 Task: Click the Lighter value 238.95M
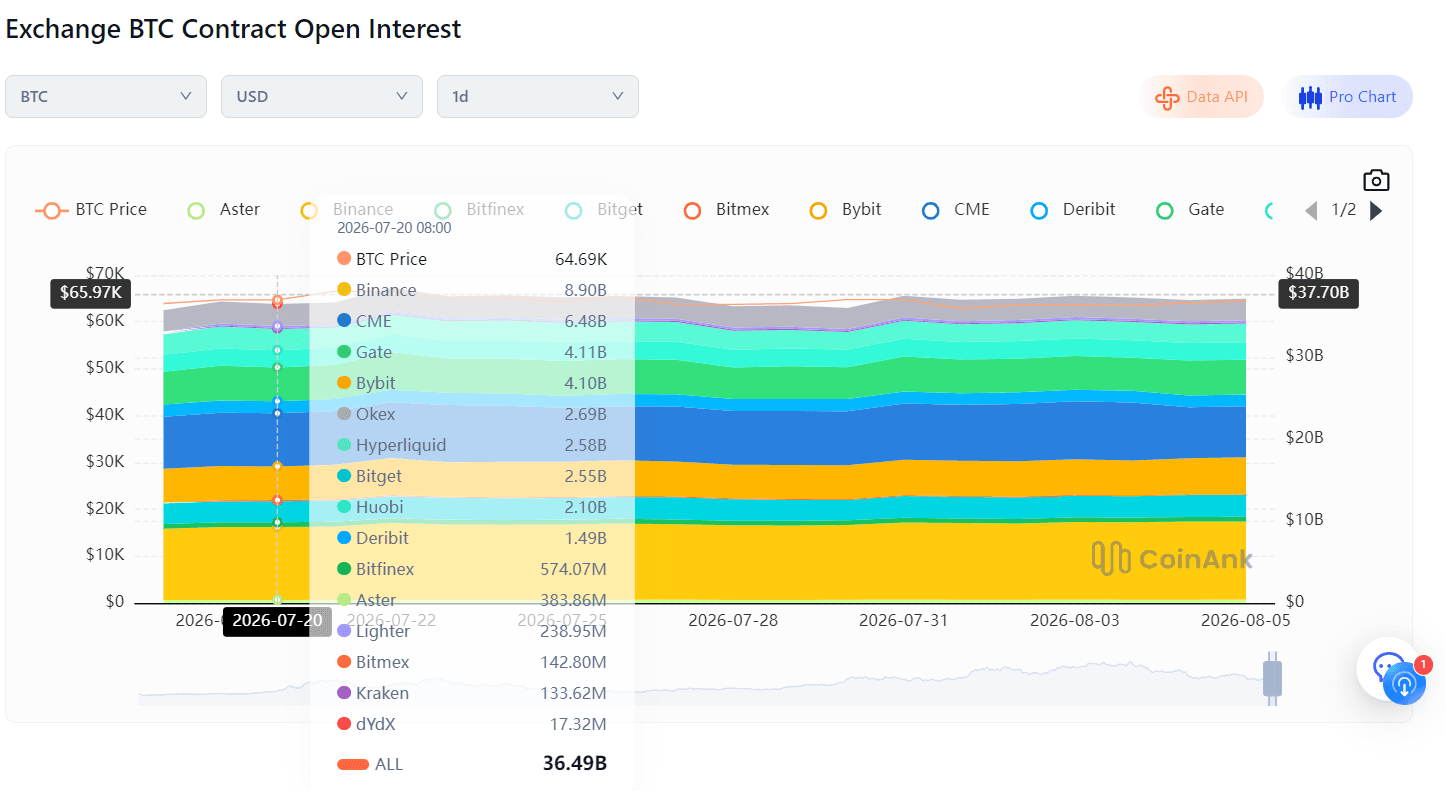(572, 632)
